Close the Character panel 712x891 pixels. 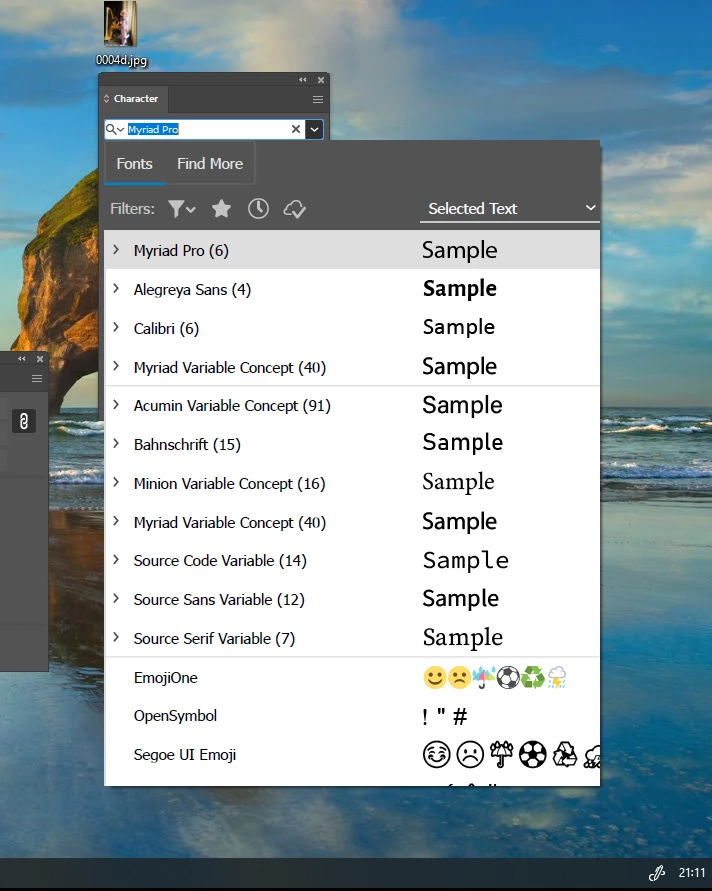[x=321, y=80]
